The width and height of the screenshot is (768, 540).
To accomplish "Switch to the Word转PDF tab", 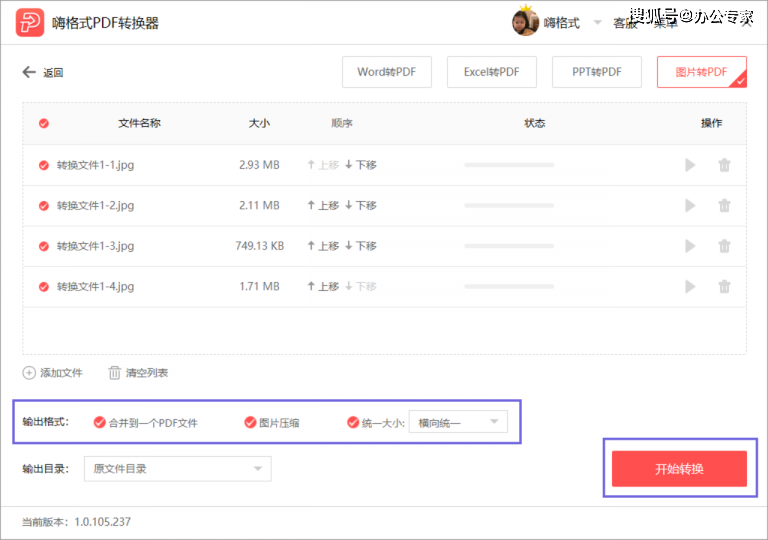I will [x=386, y=72].
